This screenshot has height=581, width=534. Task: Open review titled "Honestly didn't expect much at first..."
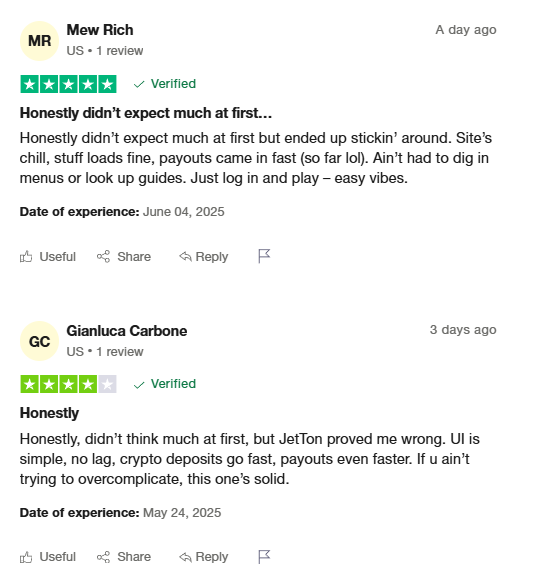(146, 113)
